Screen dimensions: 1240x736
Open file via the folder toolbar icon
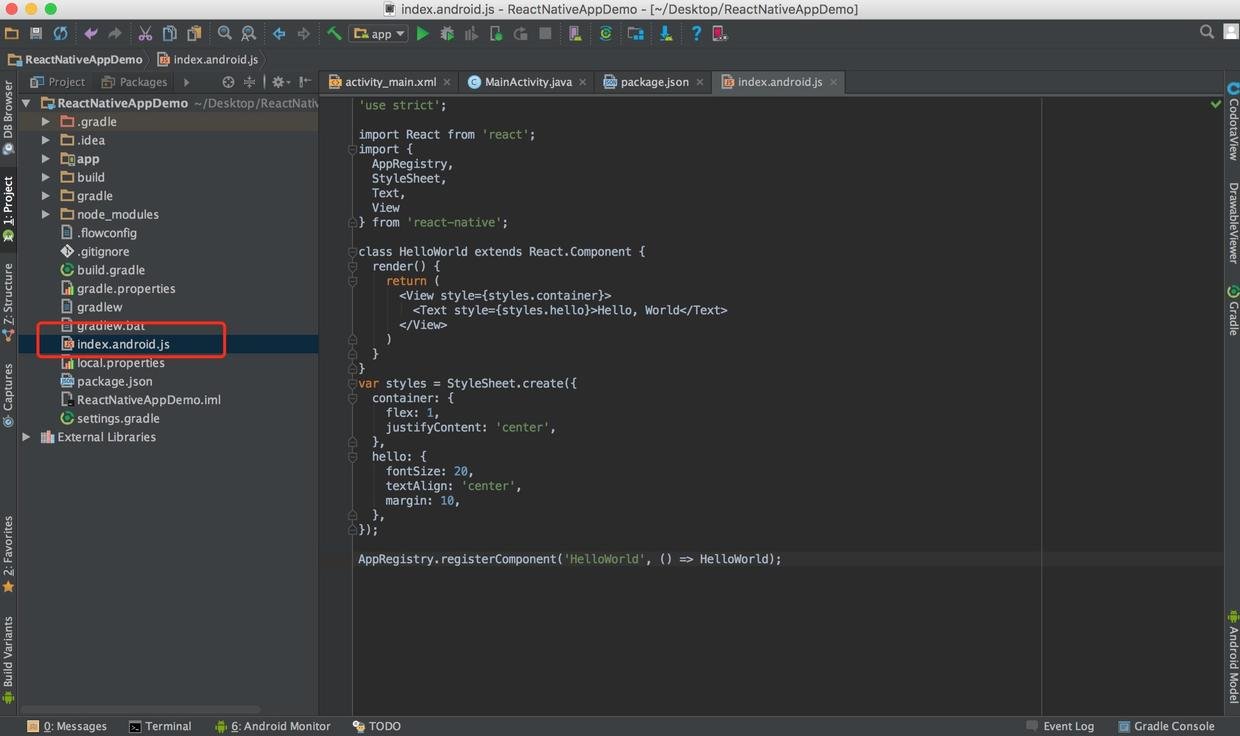(x=12, y=33)
